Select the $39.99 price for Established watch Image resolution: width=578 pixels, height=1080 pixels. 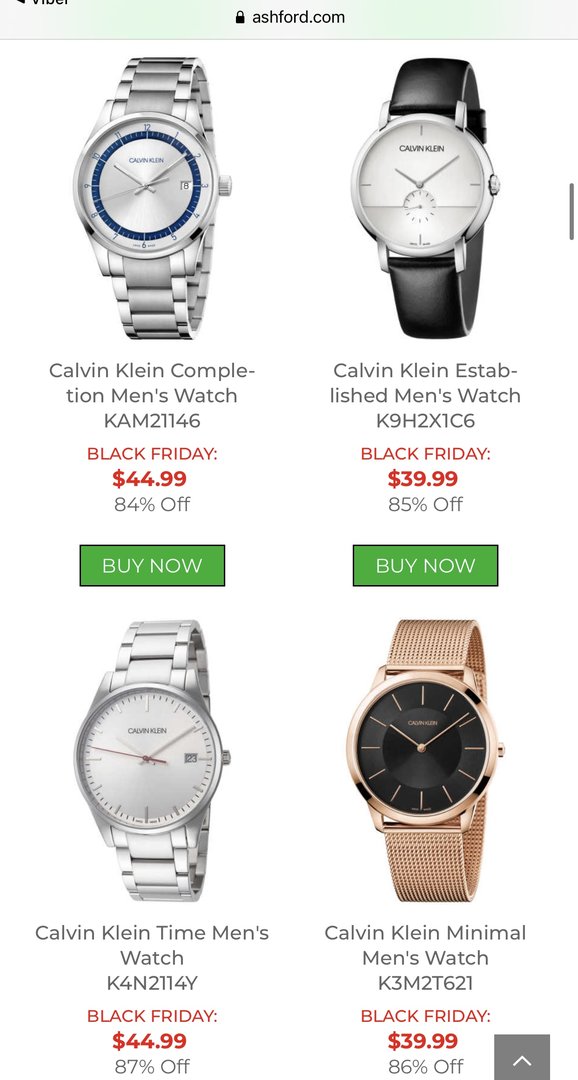point(423,478)
